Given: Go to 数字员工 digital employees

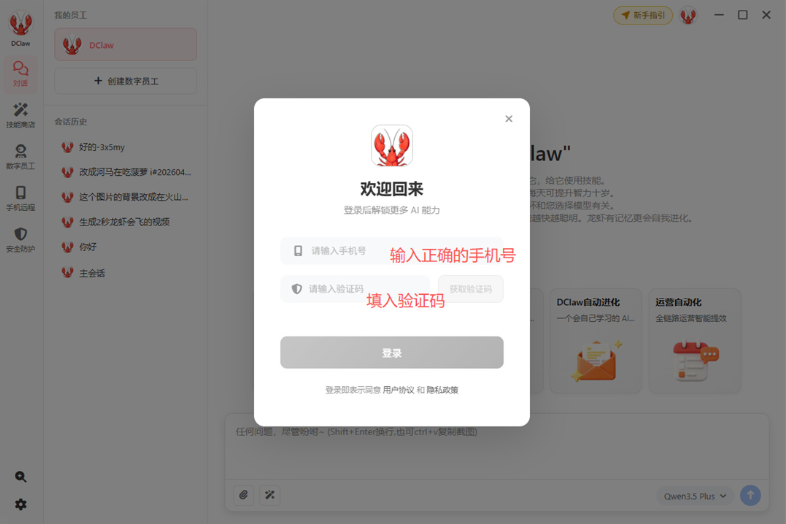Looking at the screenshot, I should pyautogui.click(x=21, y=156).
